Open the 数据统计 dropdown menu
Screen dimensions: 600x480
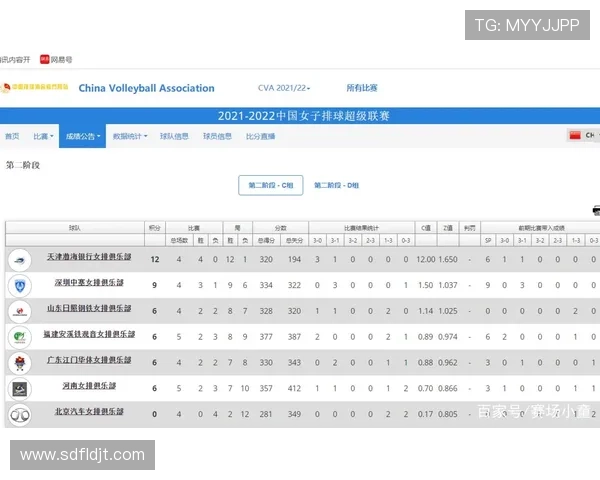[129, 136]
